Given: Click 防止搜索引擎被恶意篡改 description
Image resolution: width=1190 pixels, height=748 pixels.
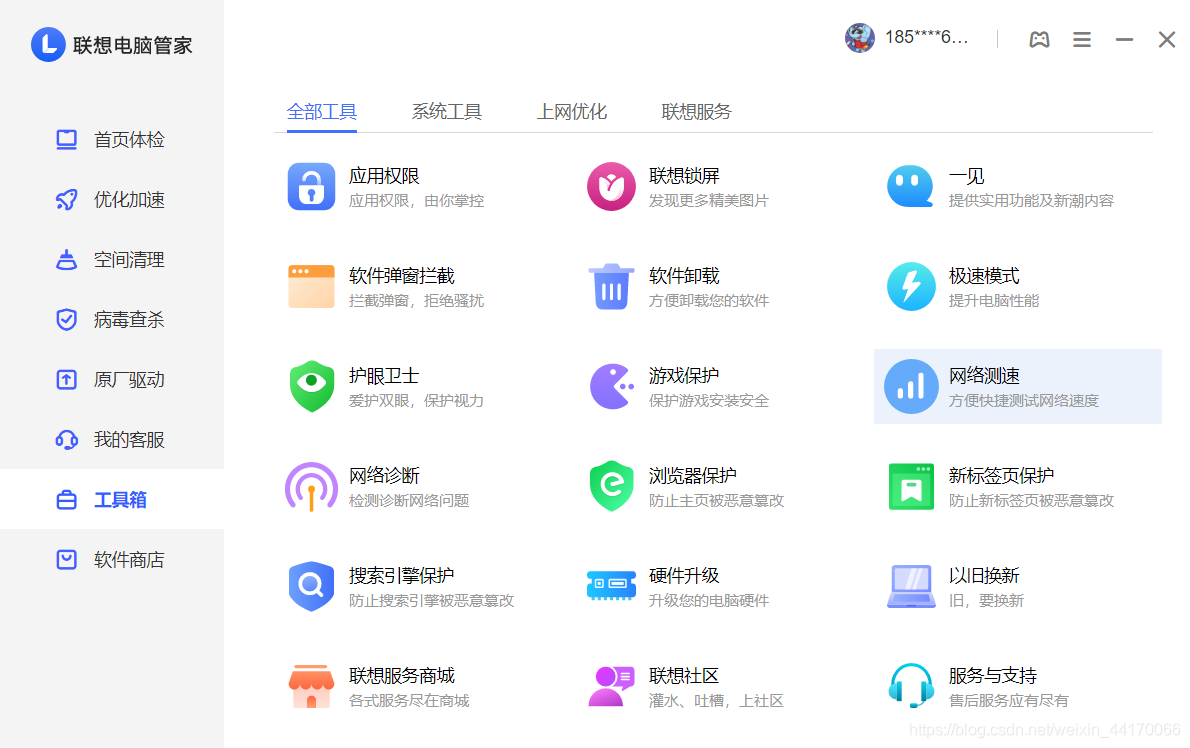Looking at the screenshot, I should coord(431,601).
